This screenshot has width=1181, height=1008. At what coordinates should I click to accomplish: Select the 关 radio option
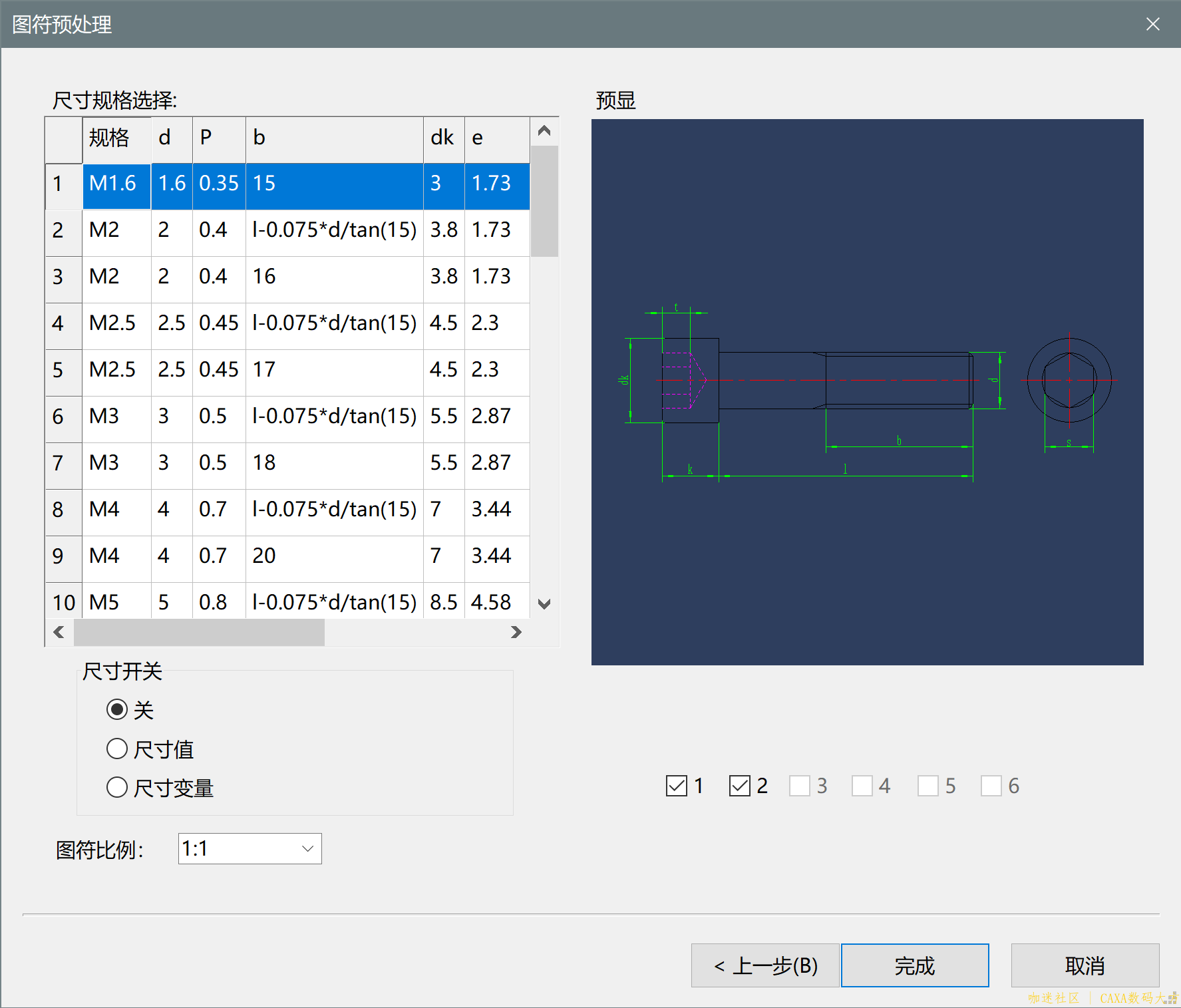(x=117, y=710)
